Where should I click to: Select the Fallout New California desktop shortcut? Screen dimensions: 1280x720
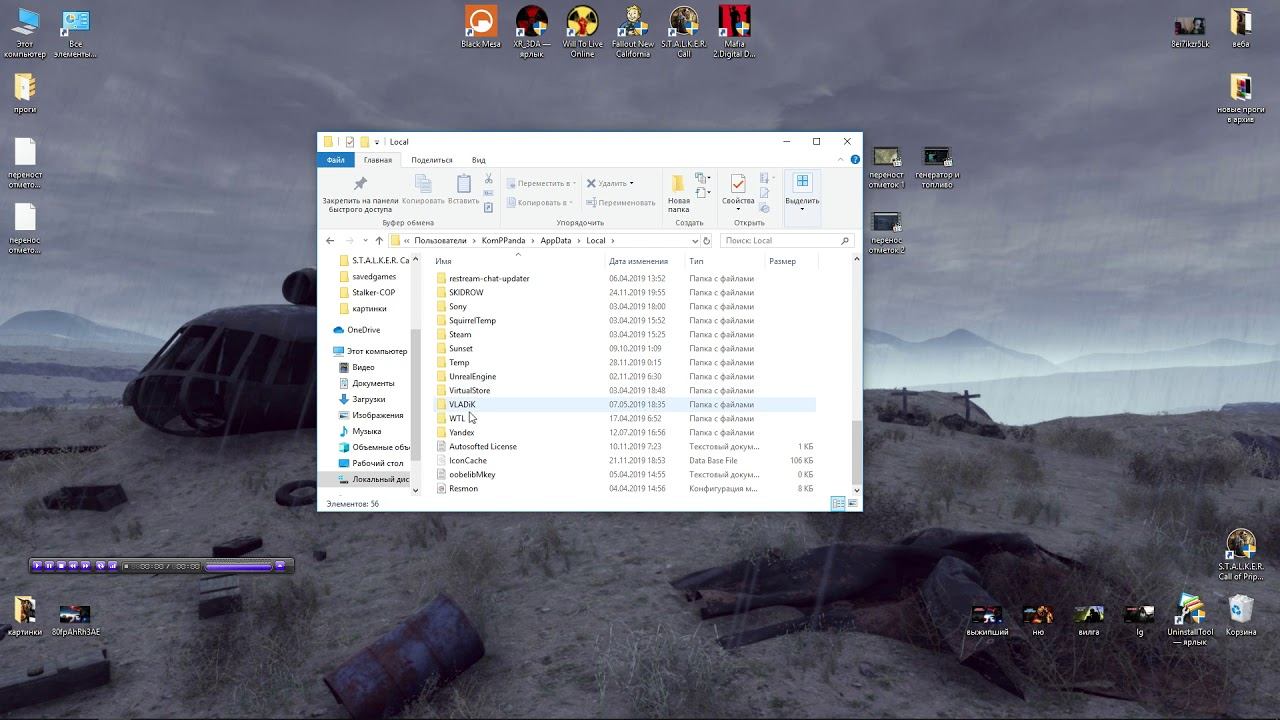click(632, 32)
